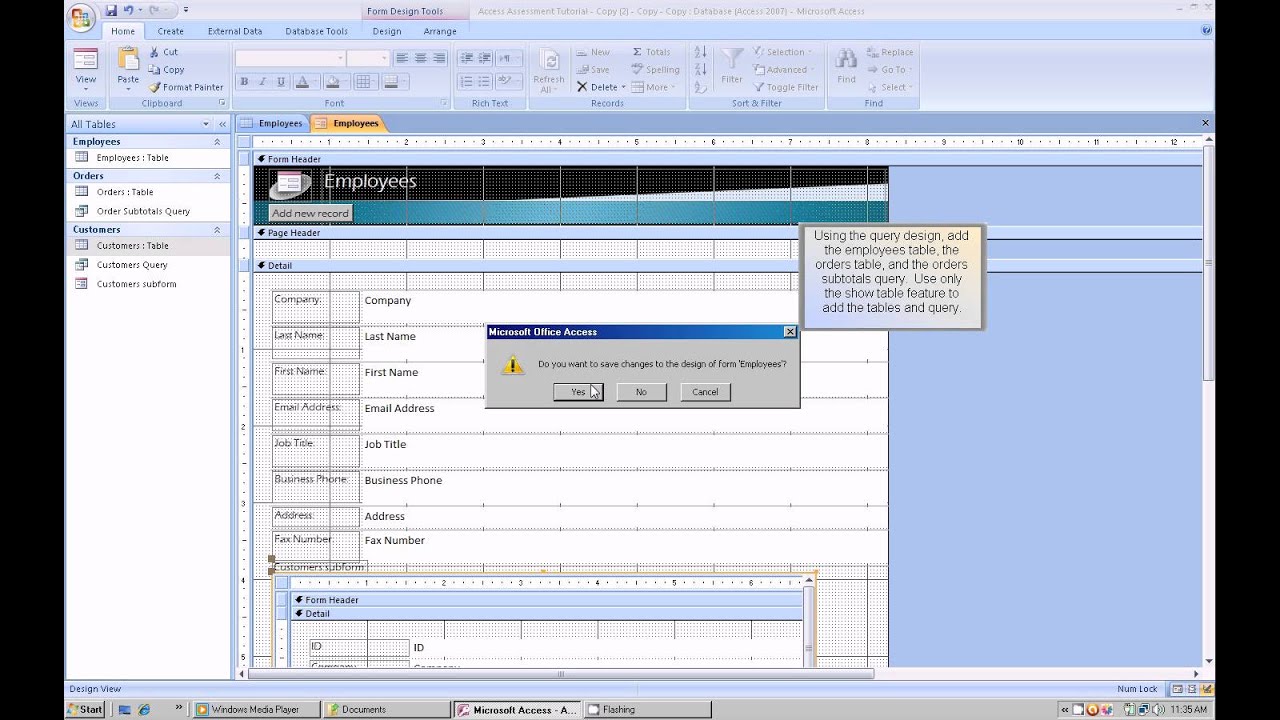Switch to the External Data tab
The image size is (1280, 720).
click(x=235, y=31)
